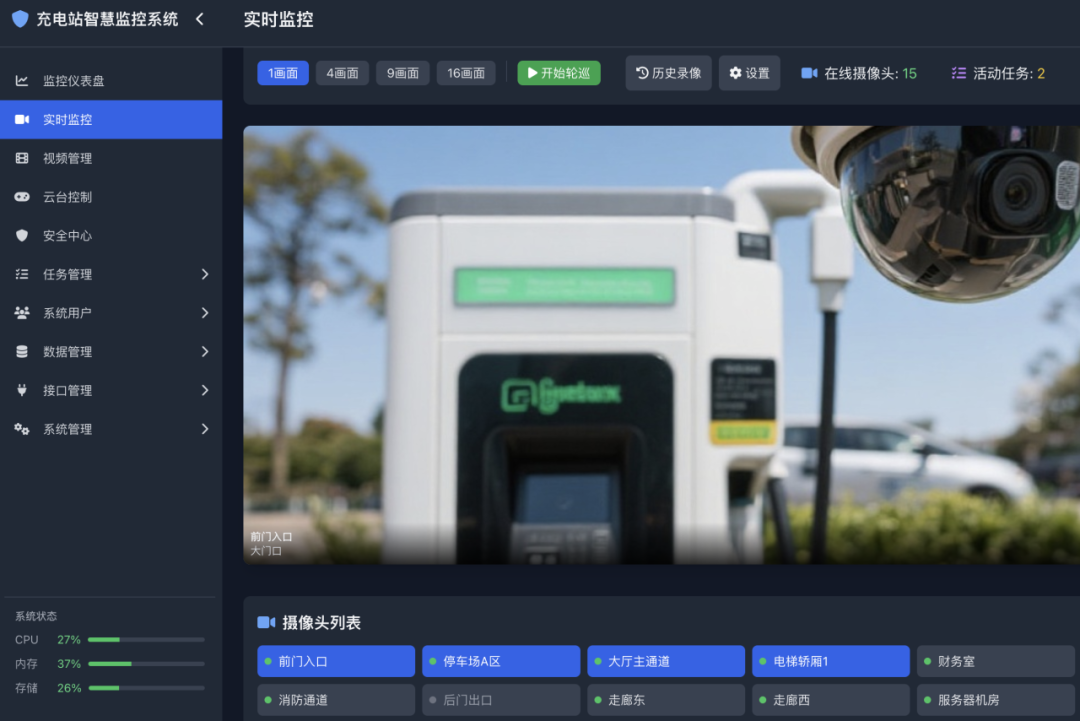Expand the 系统用户 submenu arrow
Screen dimensions: 1080x721
[x=205, y=313]
